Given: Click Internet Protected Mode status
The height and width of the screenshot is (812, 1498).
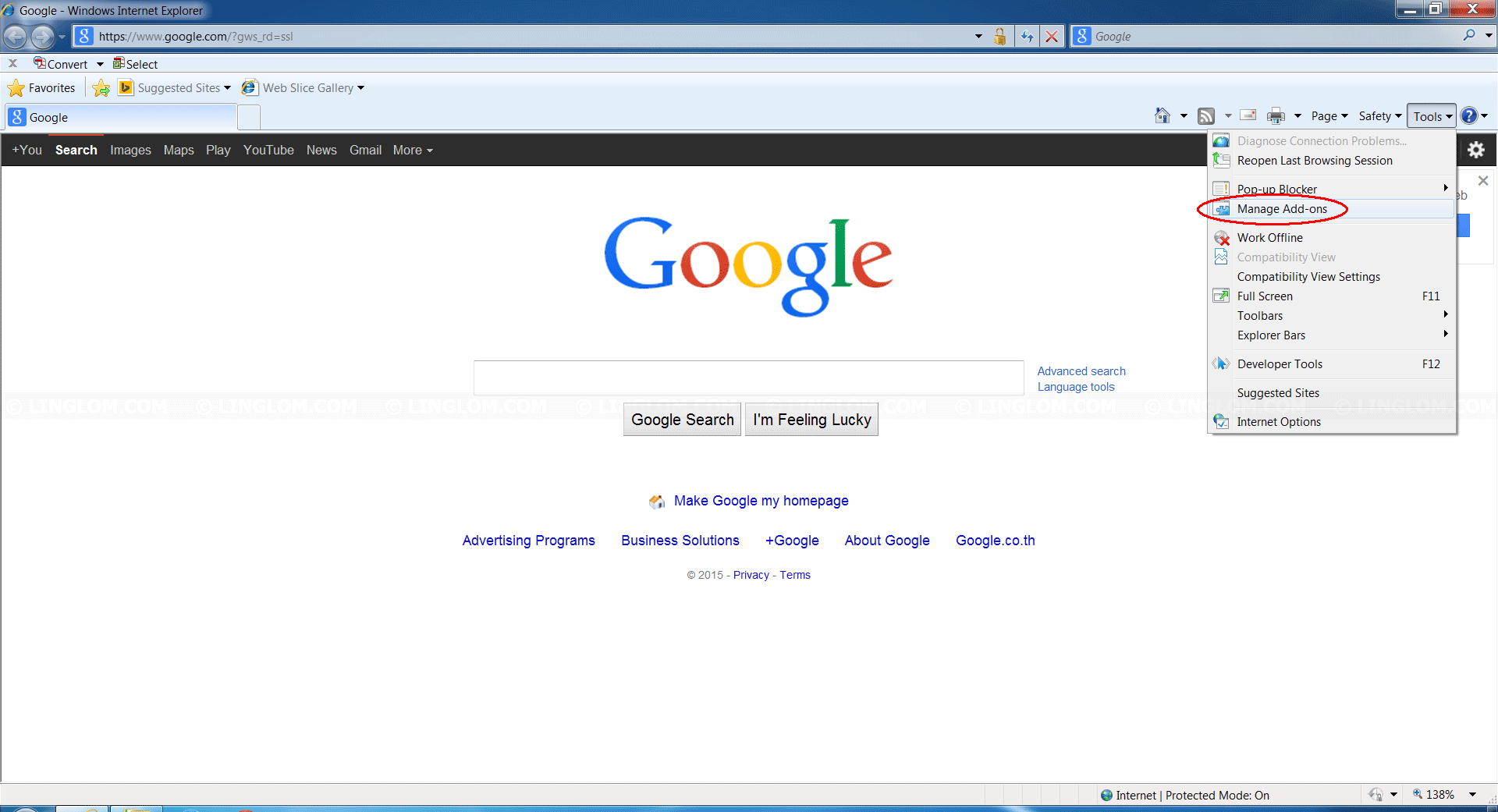Looking at the screenshot, I should tap(1185, 796).
